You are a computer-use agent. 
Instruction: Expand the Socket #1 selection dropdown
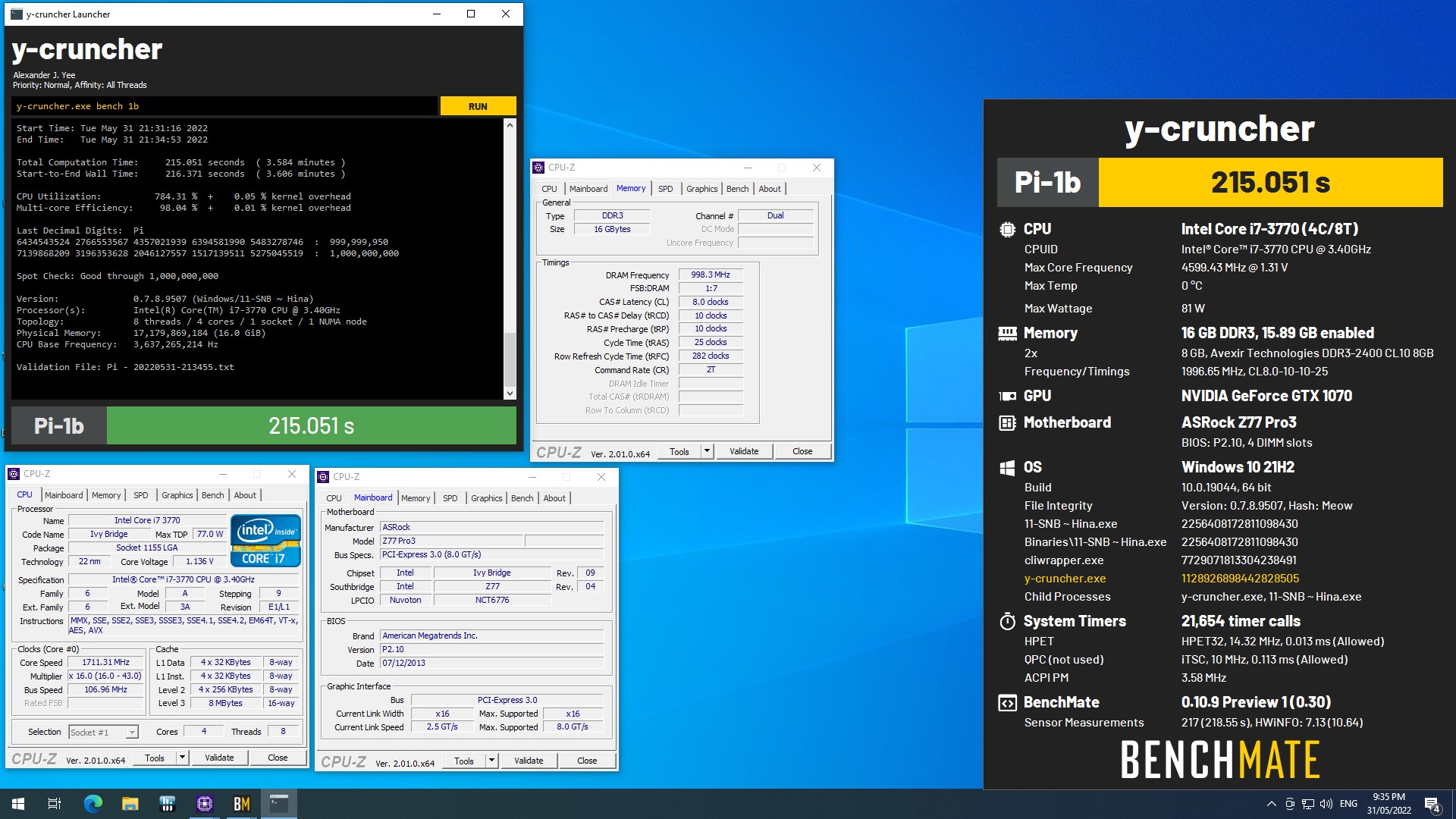point(132,733)
